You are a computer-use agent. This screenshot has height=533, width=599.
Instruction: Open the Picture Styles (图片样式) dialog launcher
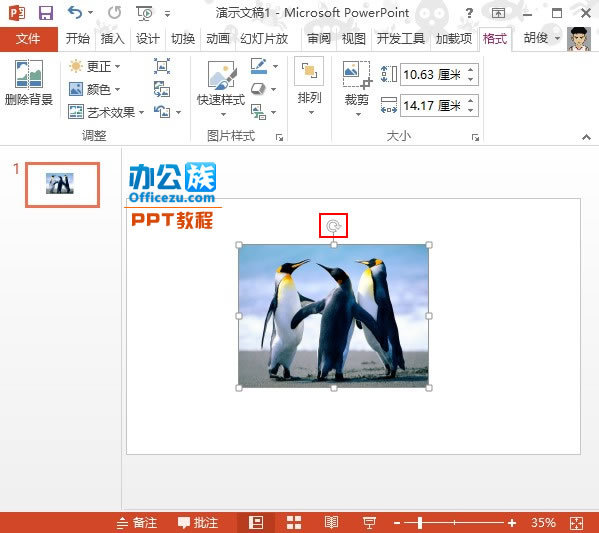point(280,137)
